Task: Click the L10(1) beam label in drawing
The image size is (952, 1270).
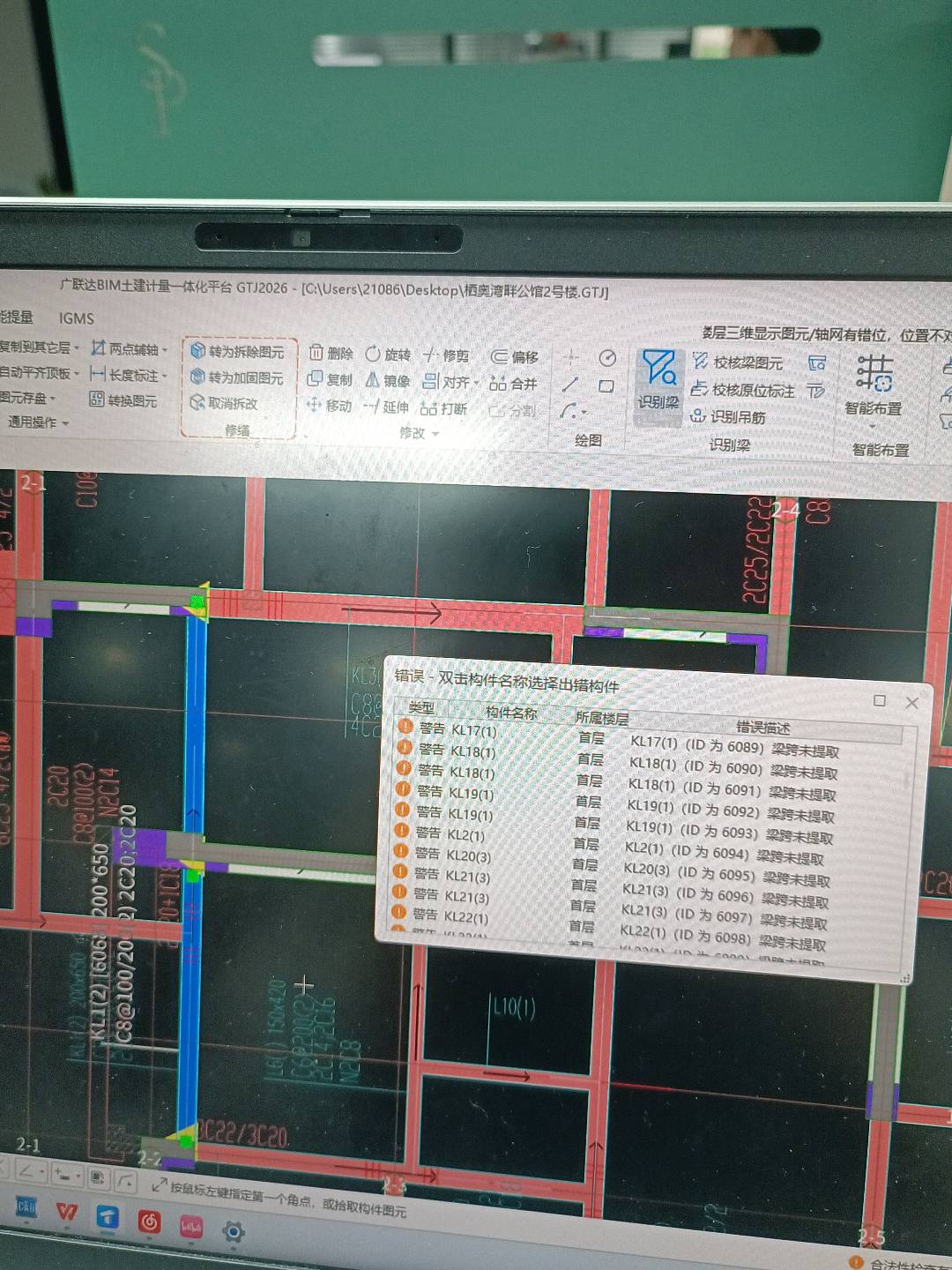Action: (513, 1006)
